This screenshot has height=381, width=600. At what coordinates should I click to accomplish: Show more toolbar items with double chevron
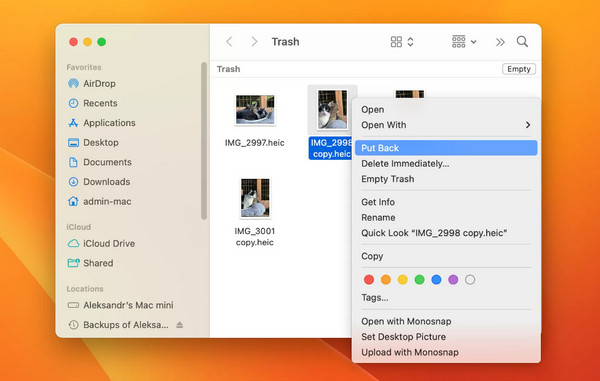click(x=500, y=42)
